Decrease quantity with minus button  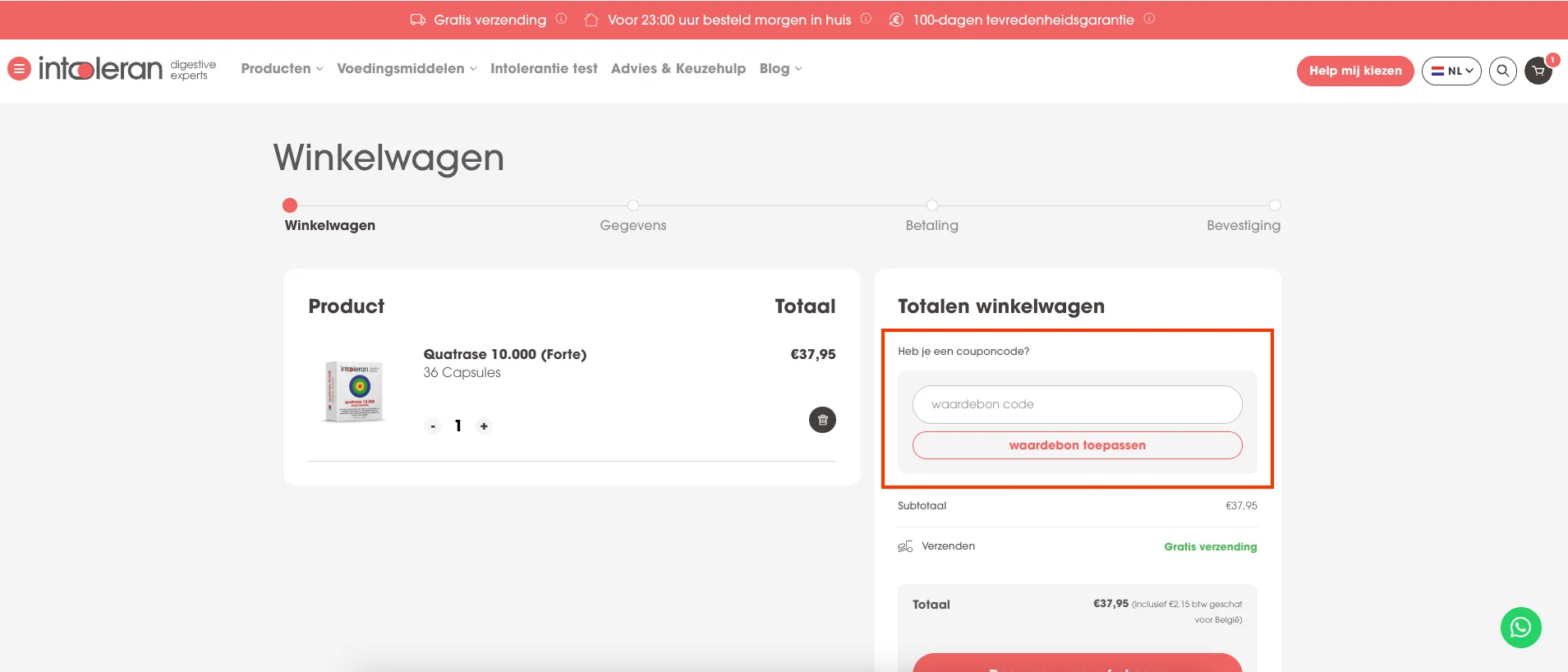(x=433, y=426)
